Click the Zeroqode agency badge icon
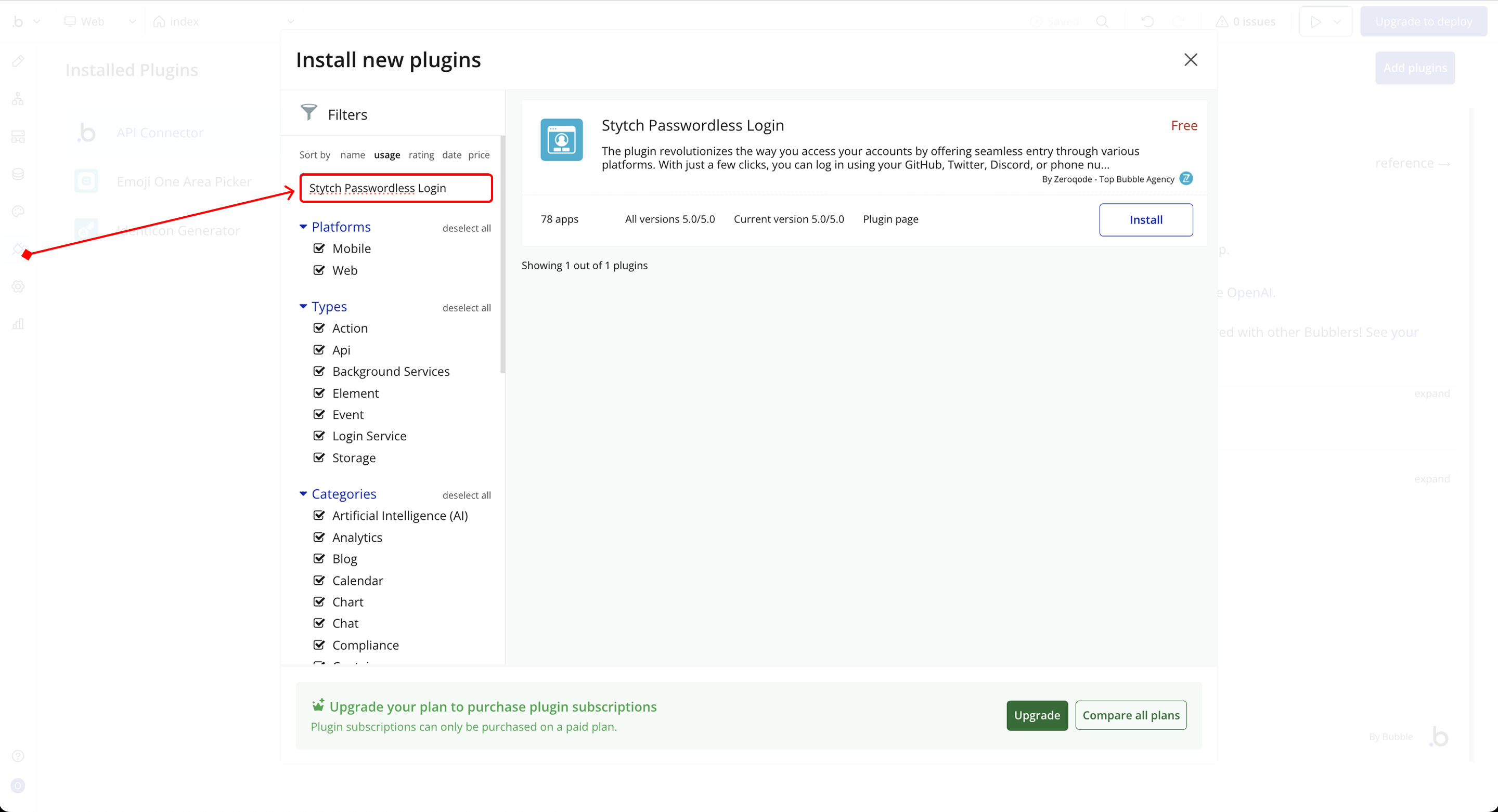Viewport: 1498px width, 812px height. click(1186, 178)
